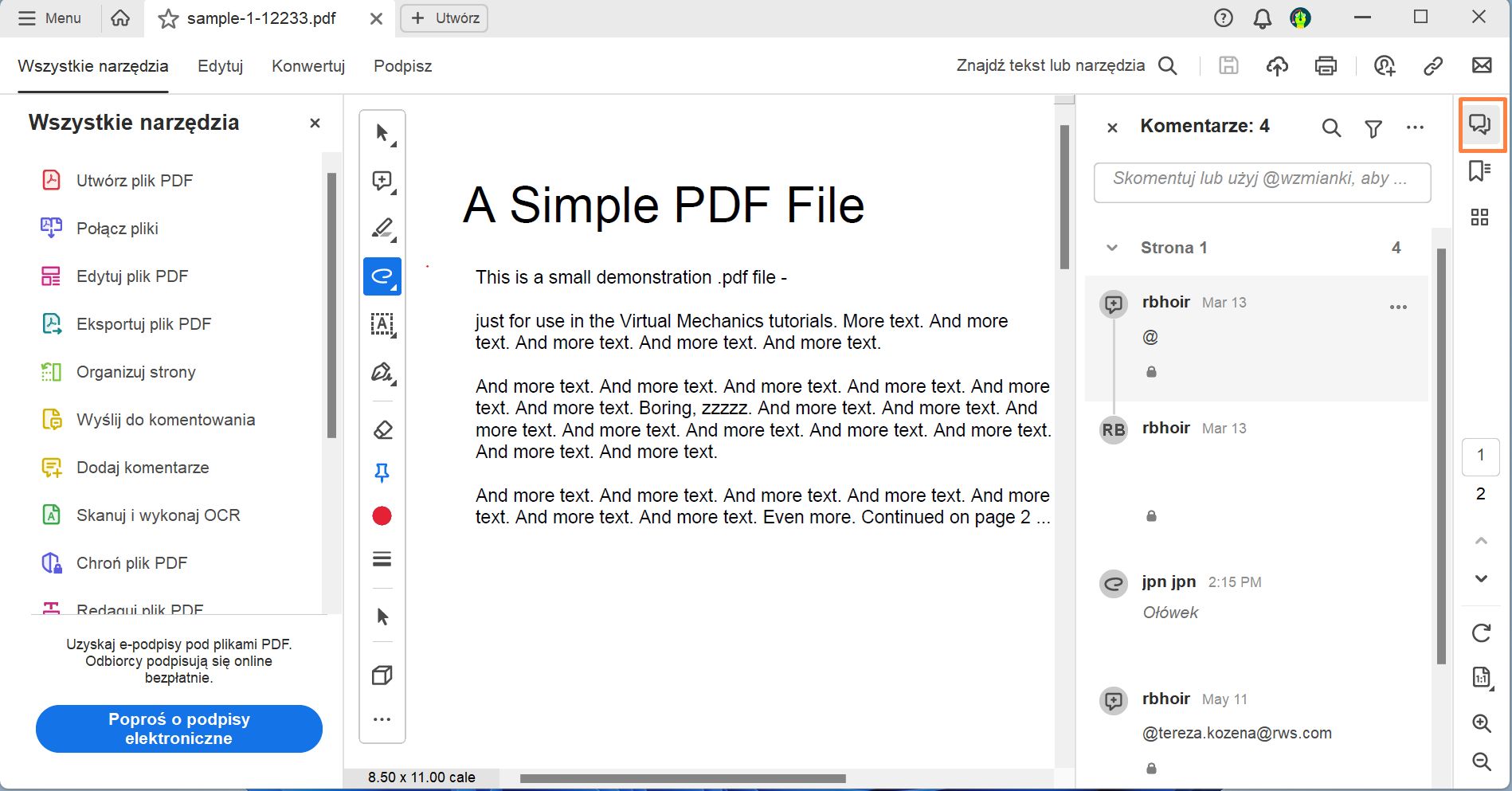The width and height of the screenshot is (1512, 791).
Task: Open the line thickness options
Action: 382,559
